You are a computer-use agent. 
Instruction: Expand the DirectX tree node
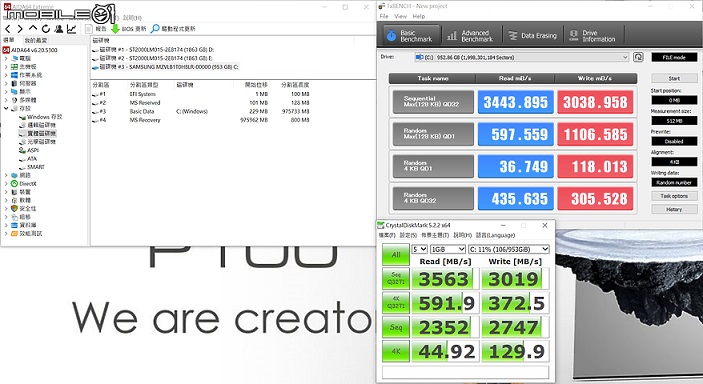[x=6, y=184]
